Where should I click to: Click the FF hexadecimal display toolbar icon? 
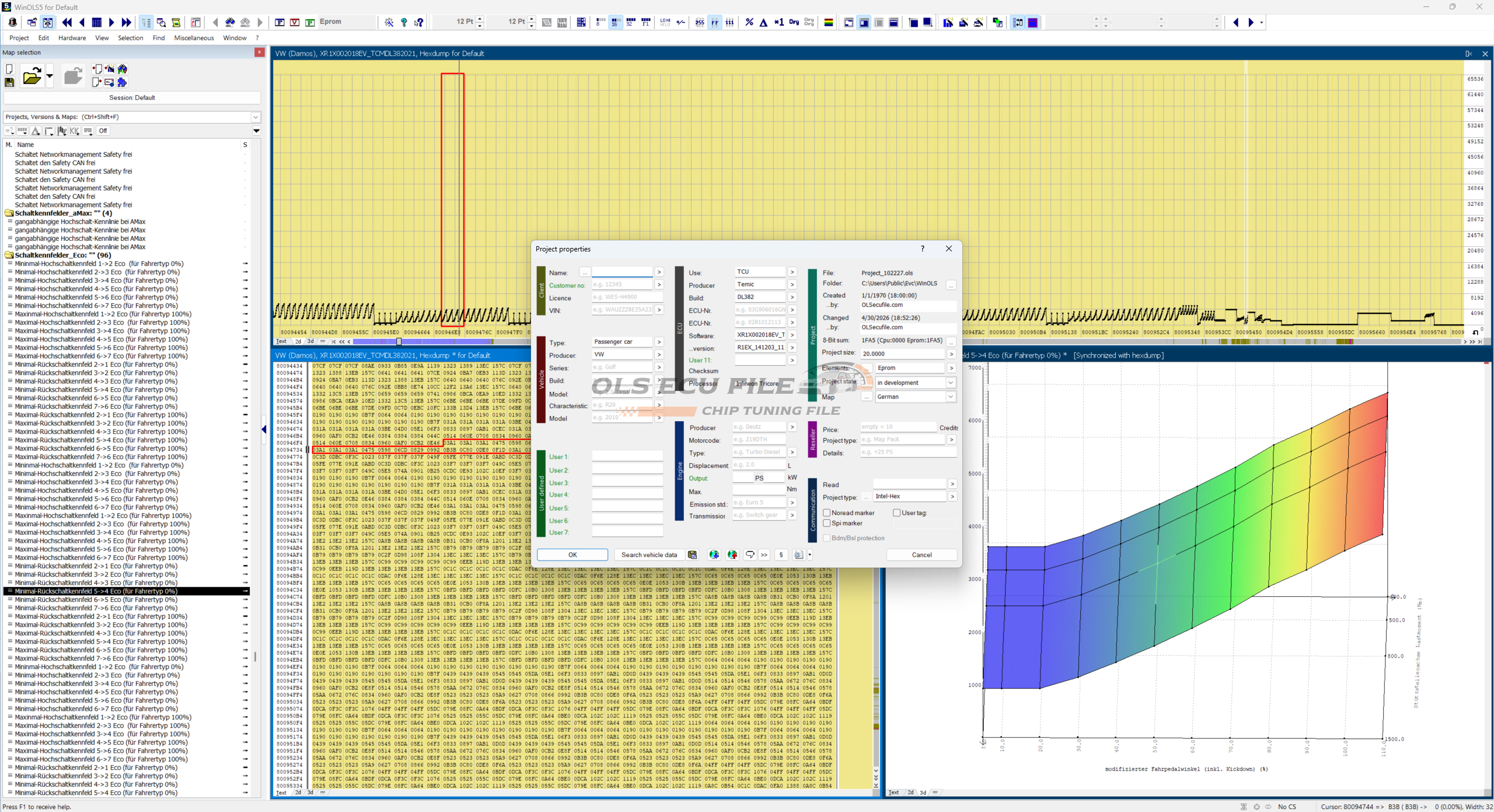click(x=715, y=23)
